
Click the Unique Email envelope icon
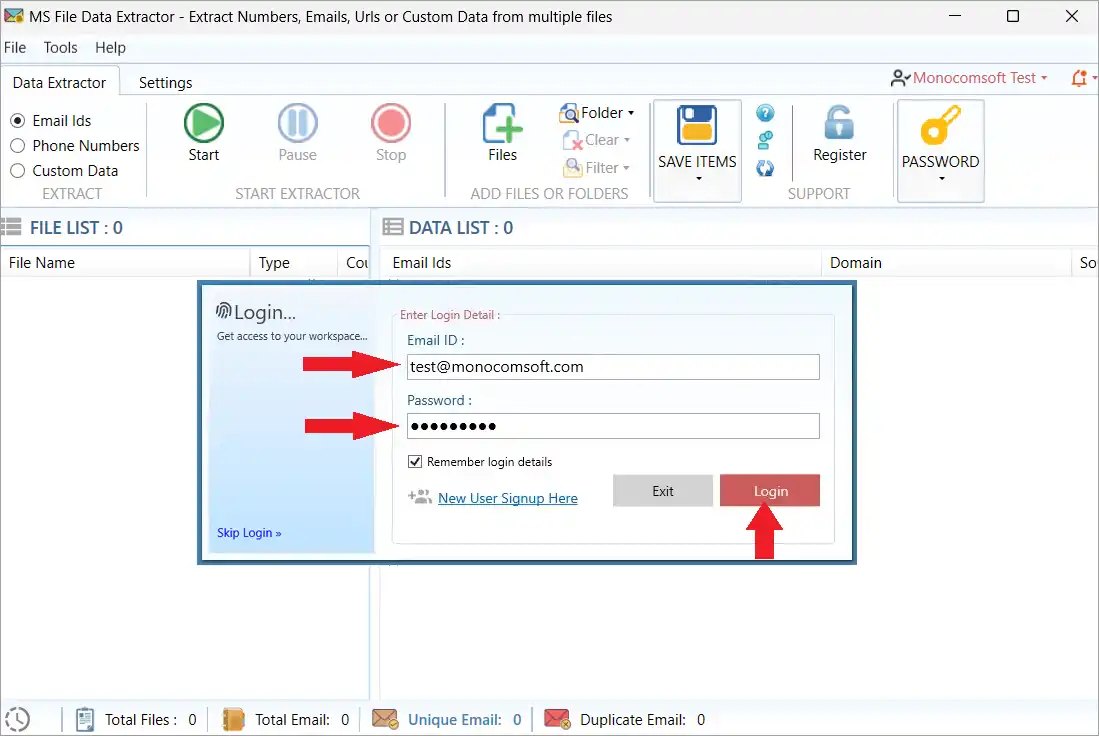tap(385, 719)
